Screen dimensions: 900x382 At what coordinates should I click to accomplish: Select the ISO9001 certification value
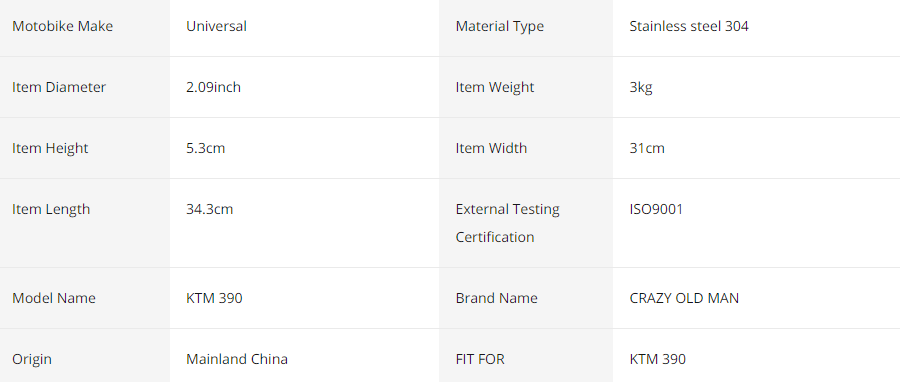tap(656, 209)
